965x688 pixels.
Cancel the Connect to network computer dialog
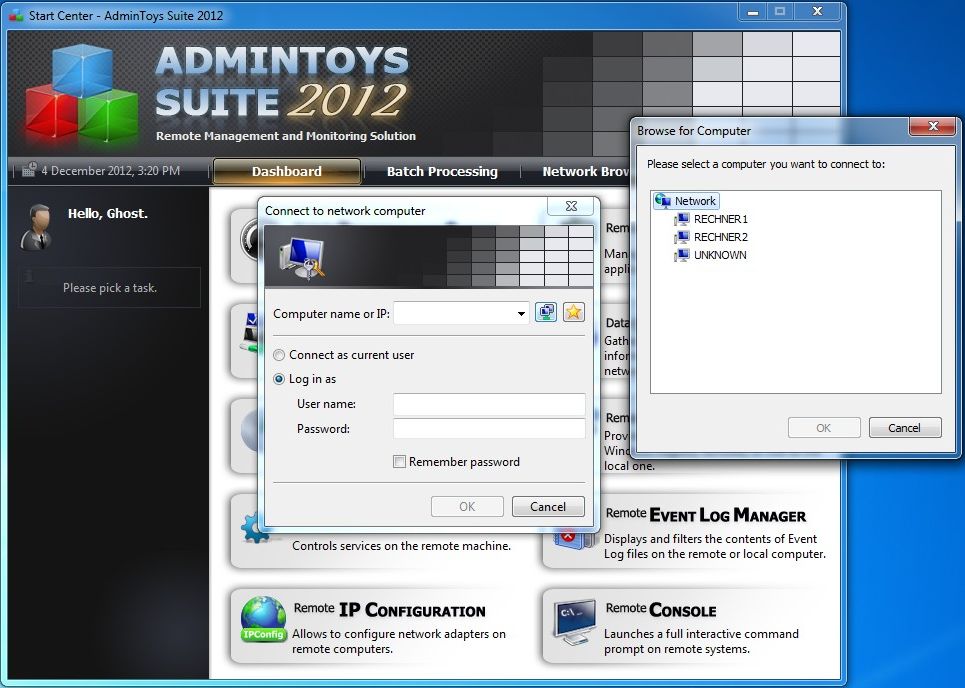coord(548,506)
